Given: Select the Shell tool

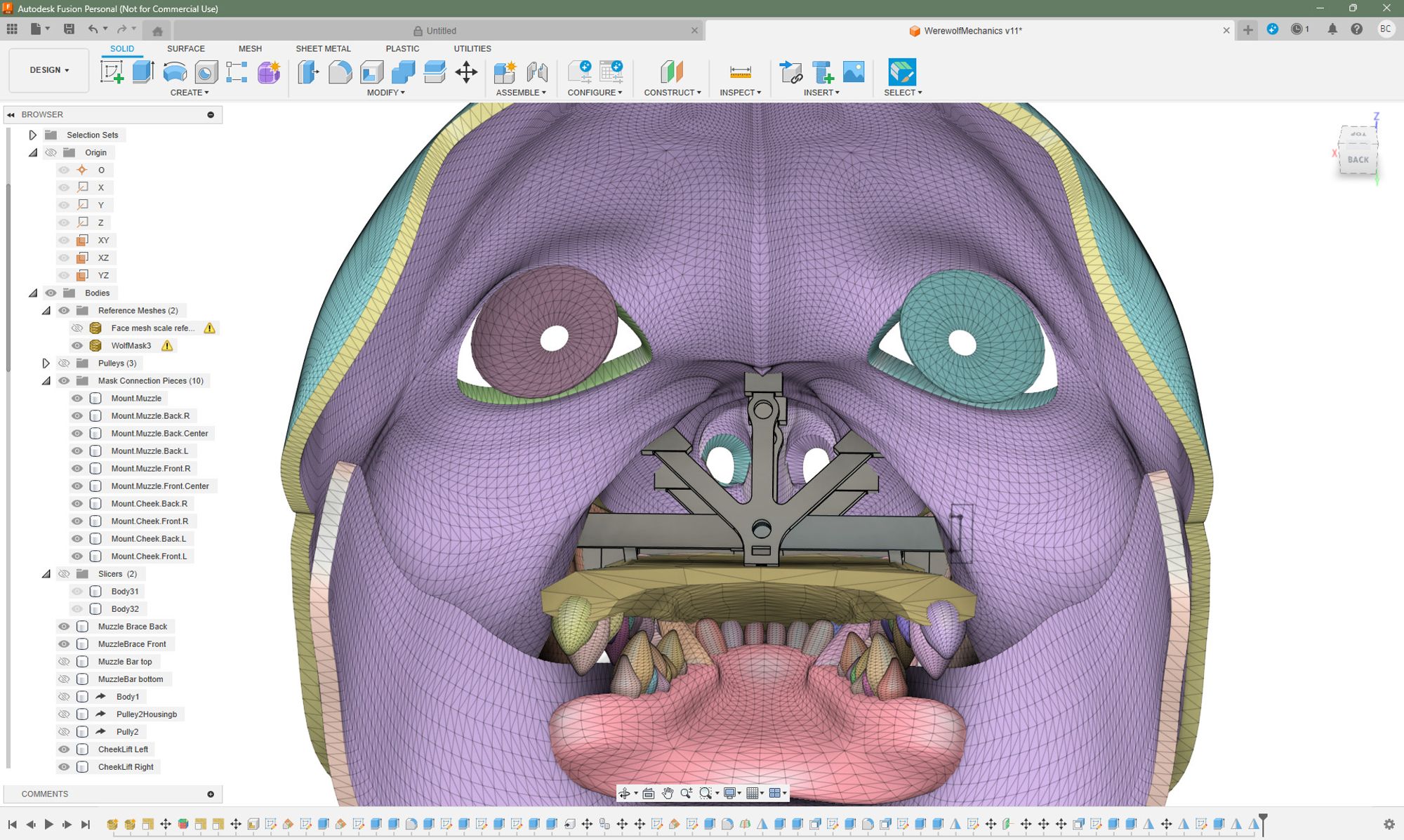Looking at the screenshot, I should click(371, 72).
